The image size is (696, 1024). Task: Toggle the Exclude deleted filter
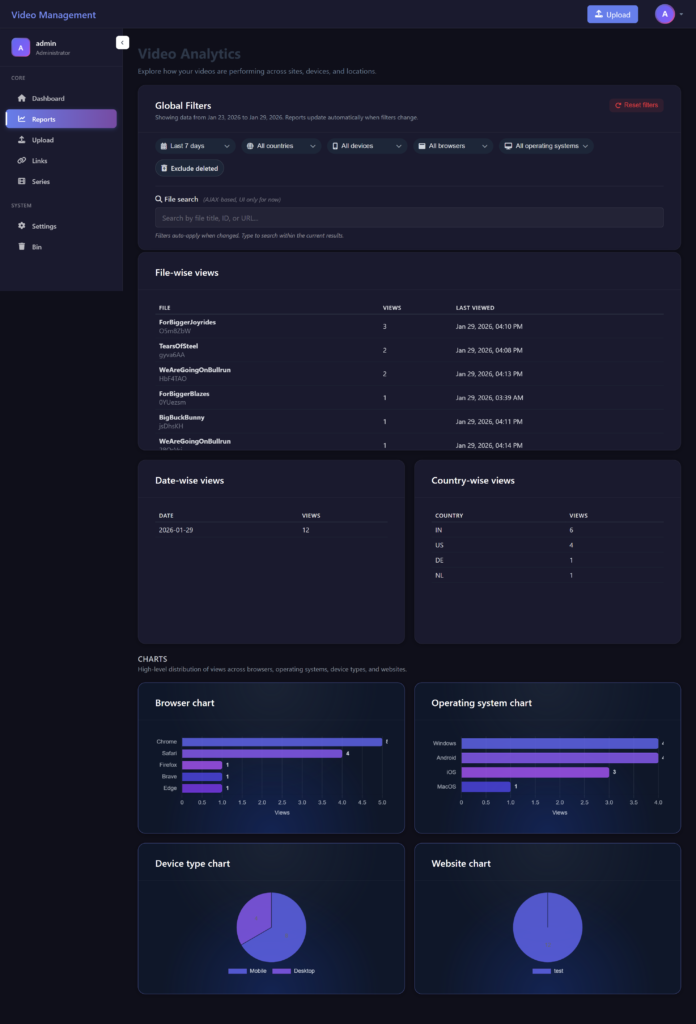(189, 168)
